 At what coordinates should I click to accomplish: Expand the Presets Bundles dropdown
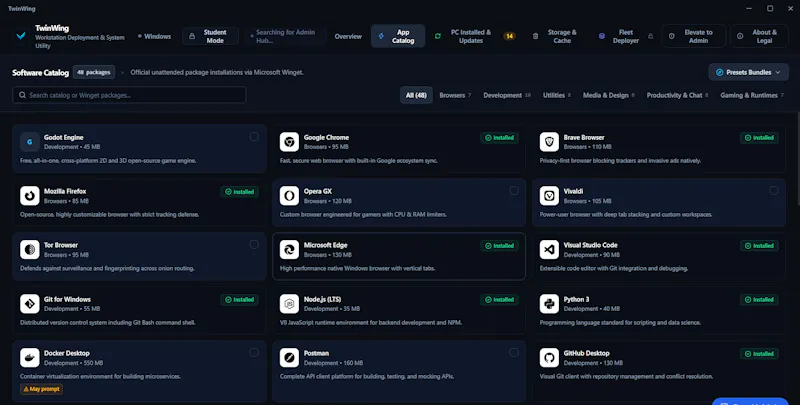pyautogui.click(x=748, y=72)
